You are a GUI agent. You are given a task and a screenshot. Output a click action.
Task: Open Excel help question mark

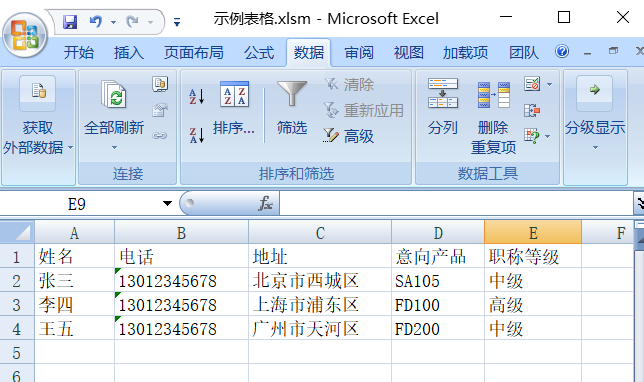562,51
